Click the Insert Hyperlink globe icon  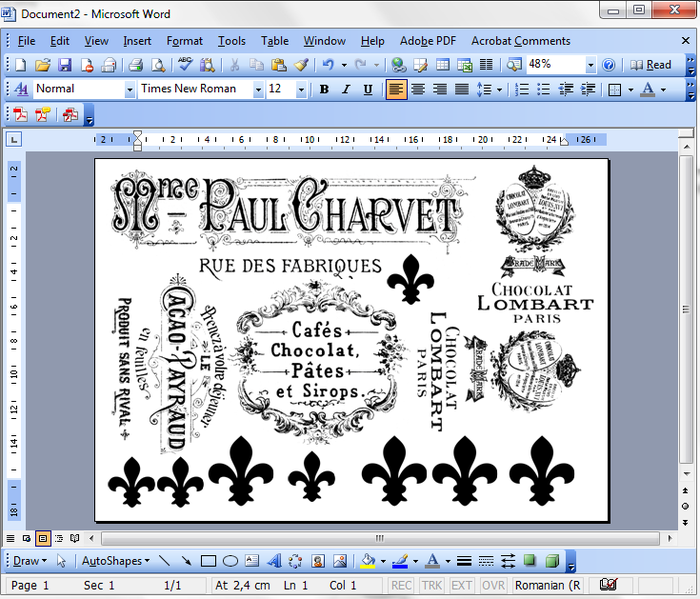(x=398, y=65)
